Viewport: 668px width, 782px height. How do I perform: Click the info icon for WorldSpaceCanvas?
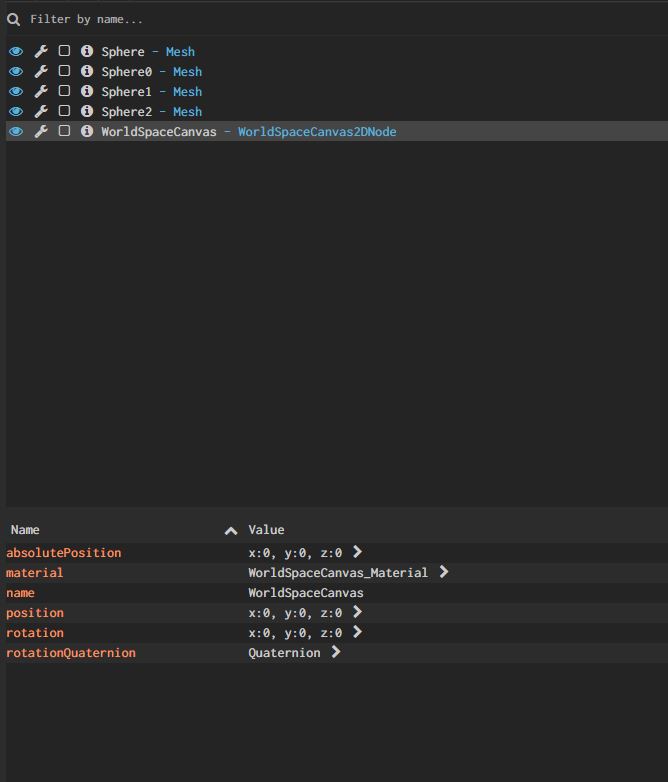tap(87, 131)
